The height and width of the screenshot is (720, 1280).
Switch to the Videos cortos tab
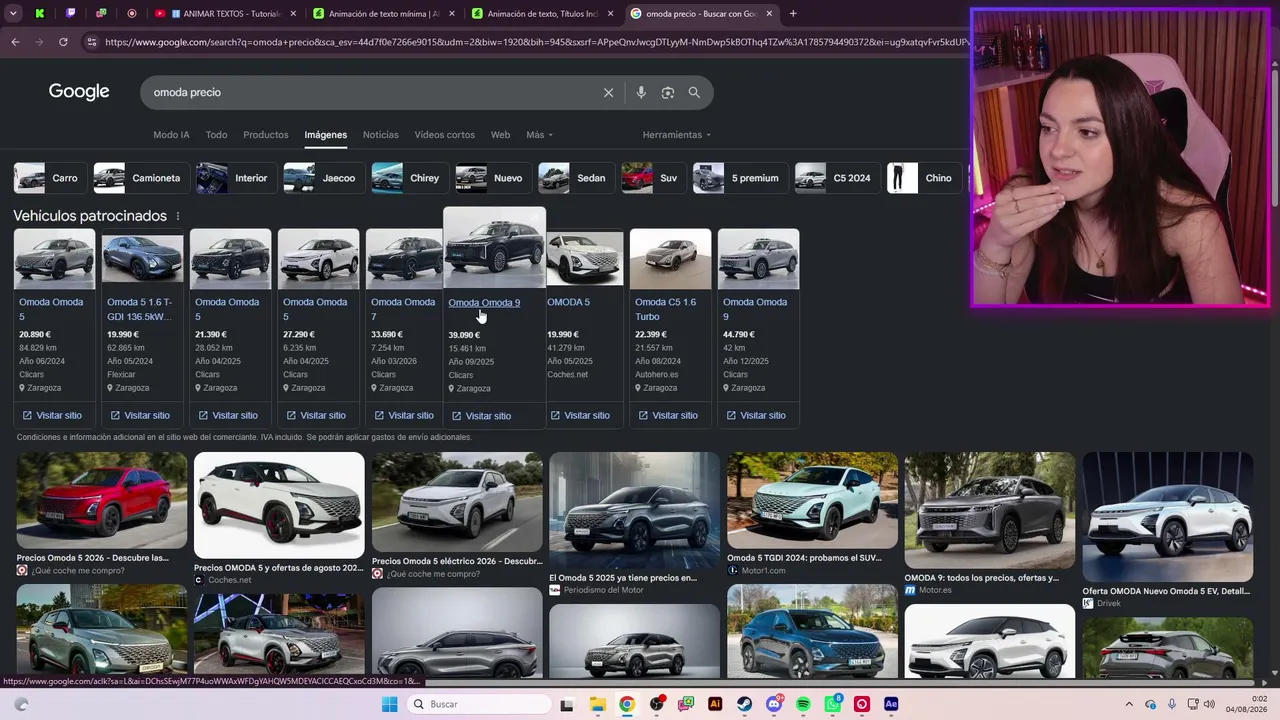(445, 135)
